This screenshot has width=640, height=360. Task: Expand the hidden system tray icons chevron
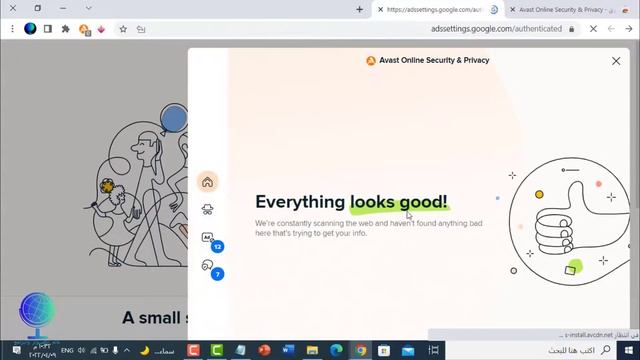point(127,350)
